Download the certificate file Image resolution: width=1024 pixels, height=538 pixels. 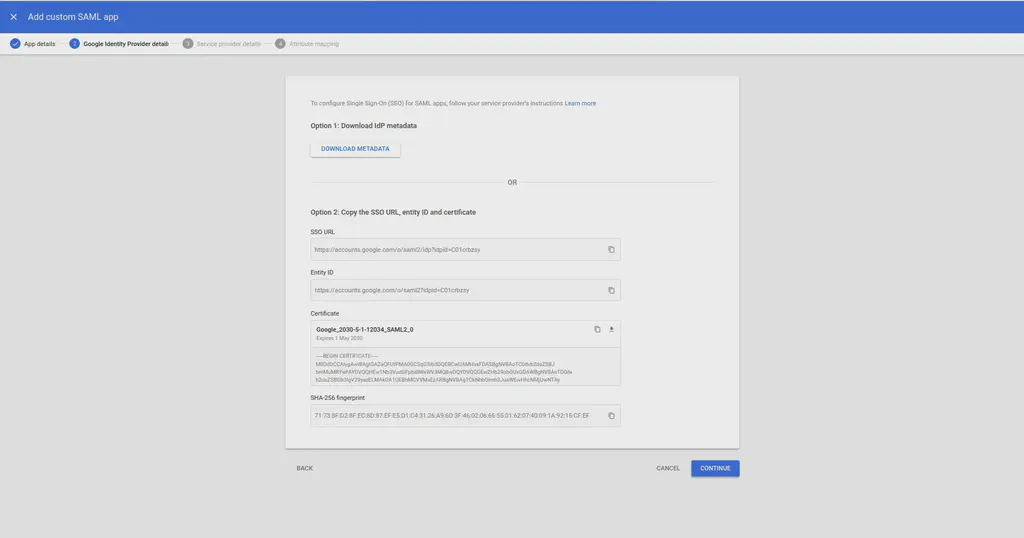611,330
